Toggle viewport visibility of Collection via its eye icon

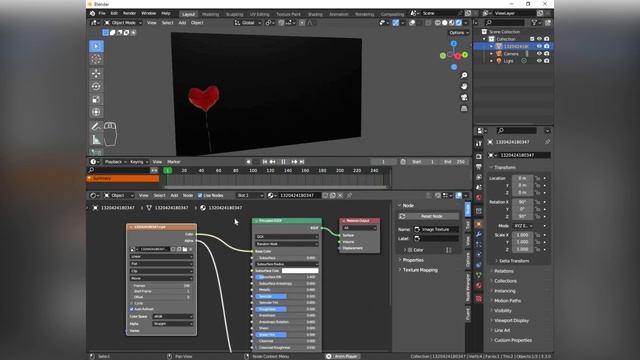(x=539, y=39)
